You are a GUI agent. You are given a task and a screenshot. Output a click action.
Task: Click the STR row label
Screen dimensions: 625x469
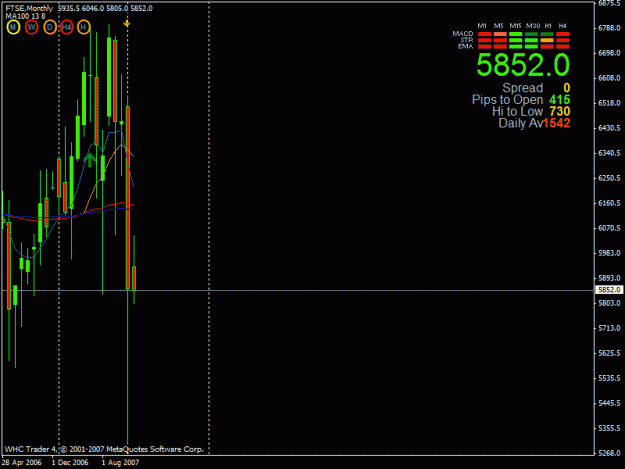[x=467, y=40]
